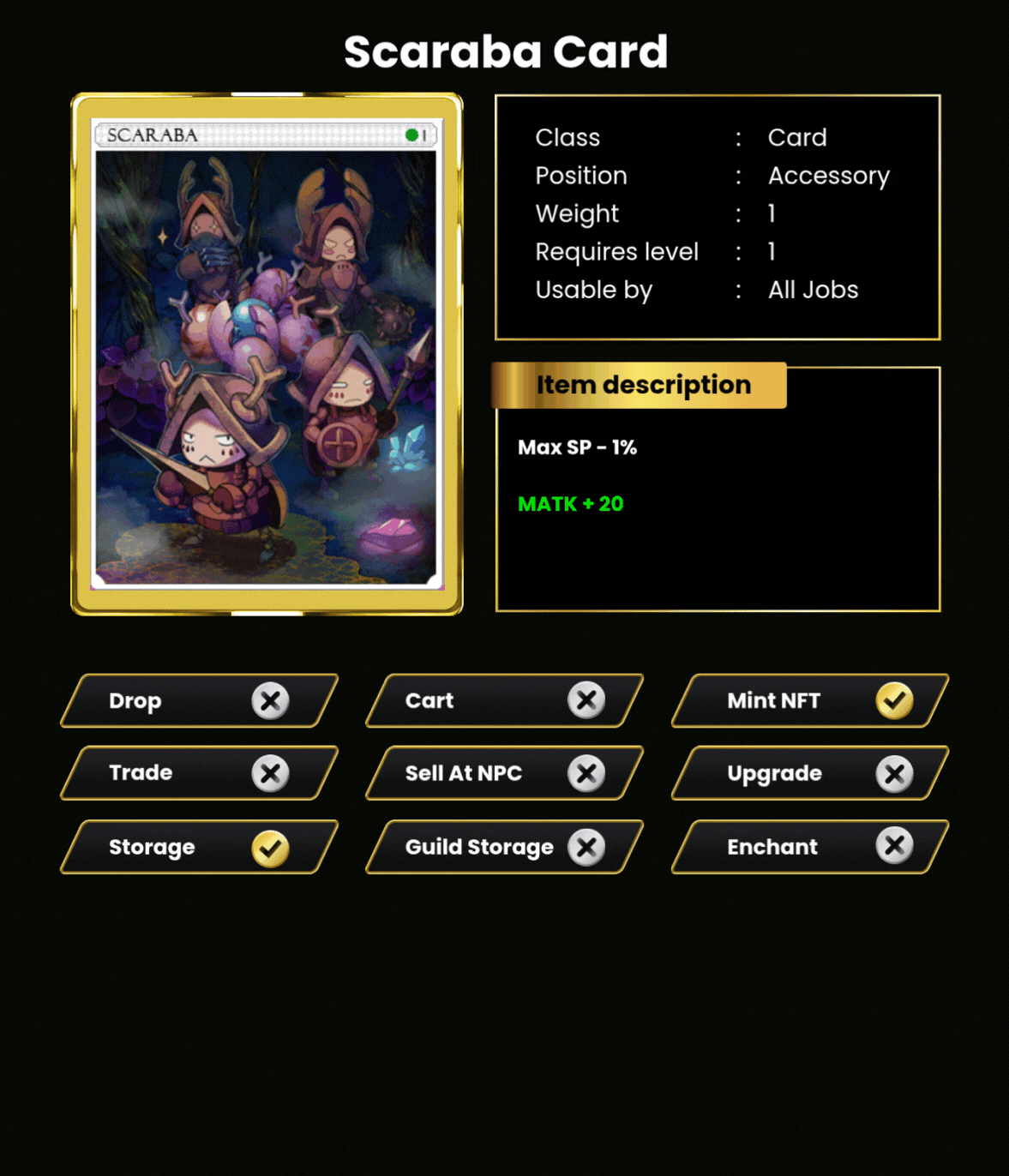Click the yellow checkmark beside Mint NFT
The width and height of the screenshot is (1009, 1176).
click(894, 700)
